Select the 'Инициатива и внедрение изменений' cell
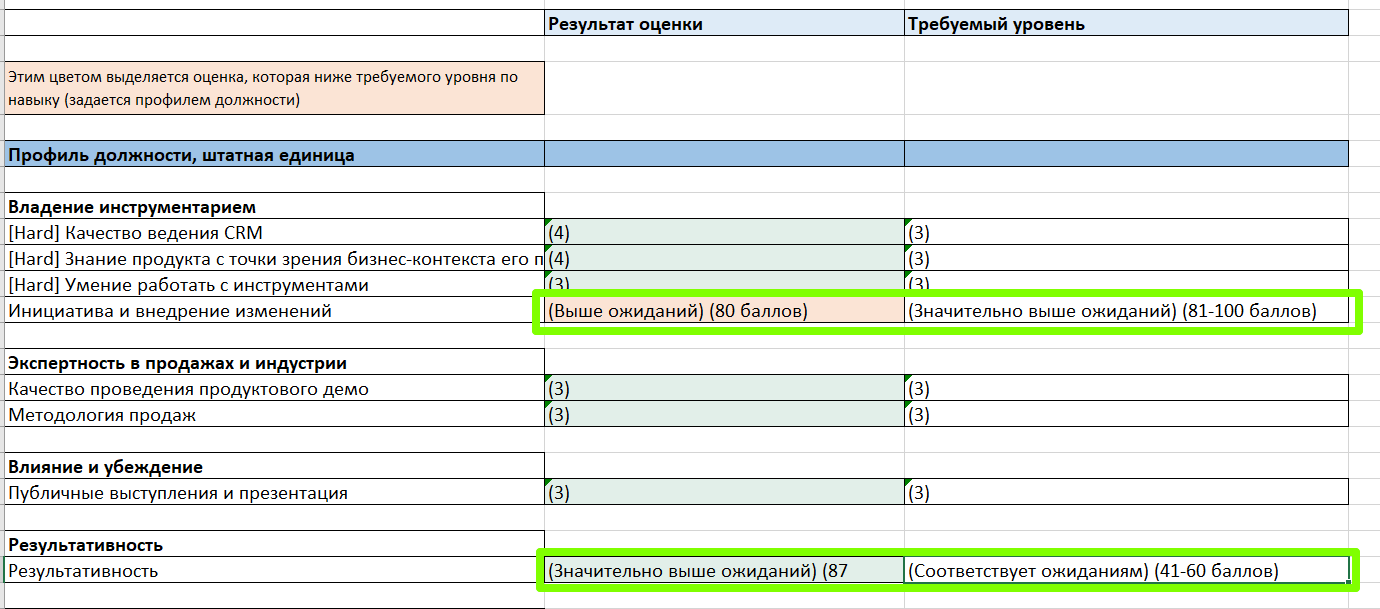 275,310
